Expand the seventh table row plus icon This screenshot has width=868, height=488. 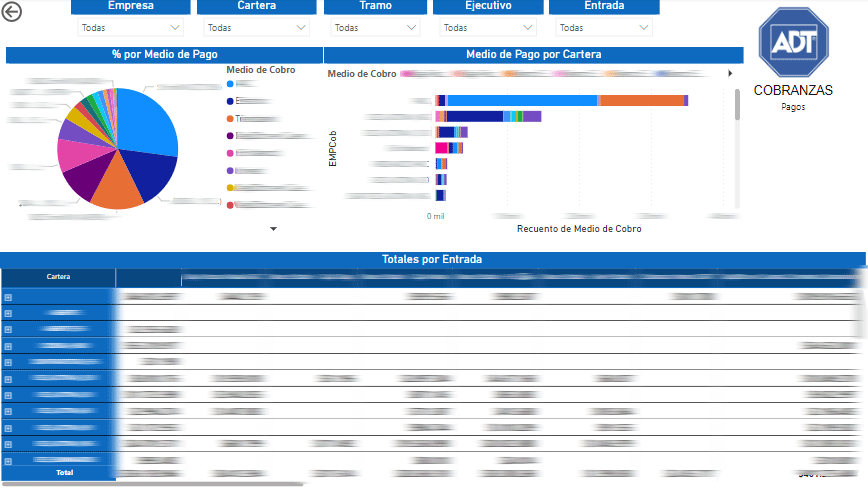pos(8,396)
